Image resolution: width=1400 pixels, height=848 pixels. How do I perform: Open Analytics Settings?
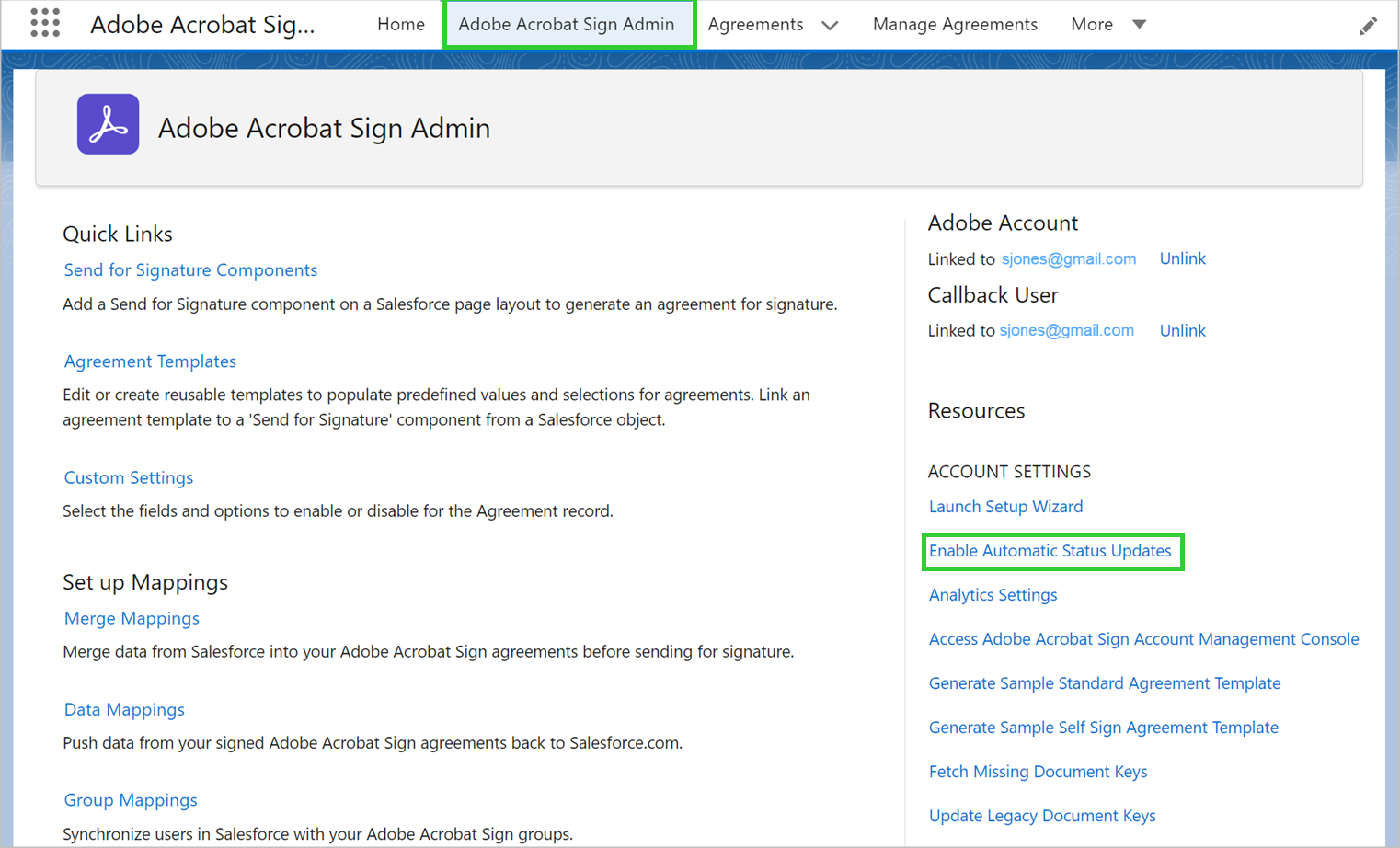993,595
